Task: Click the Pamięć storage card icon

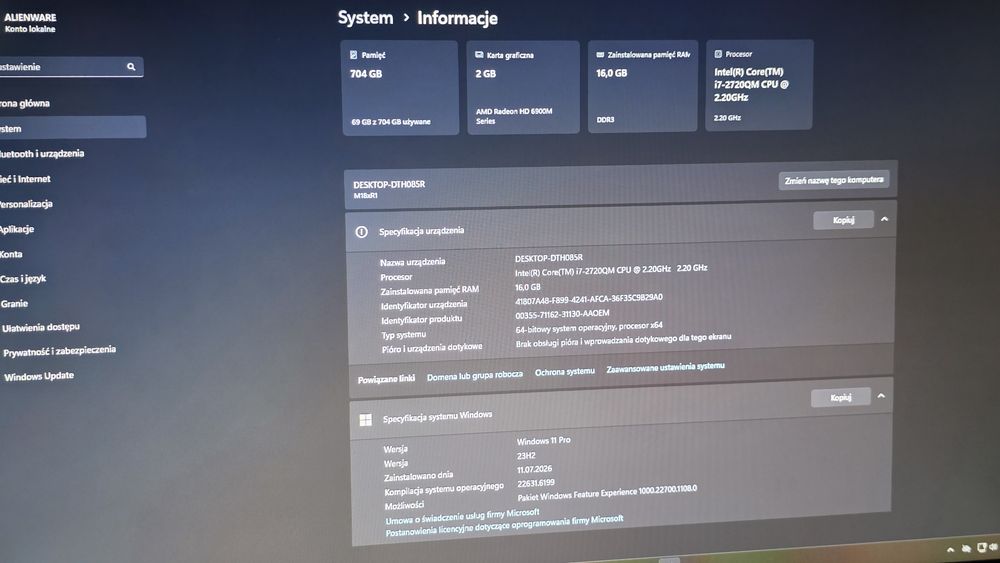Action: coord(353,55)
